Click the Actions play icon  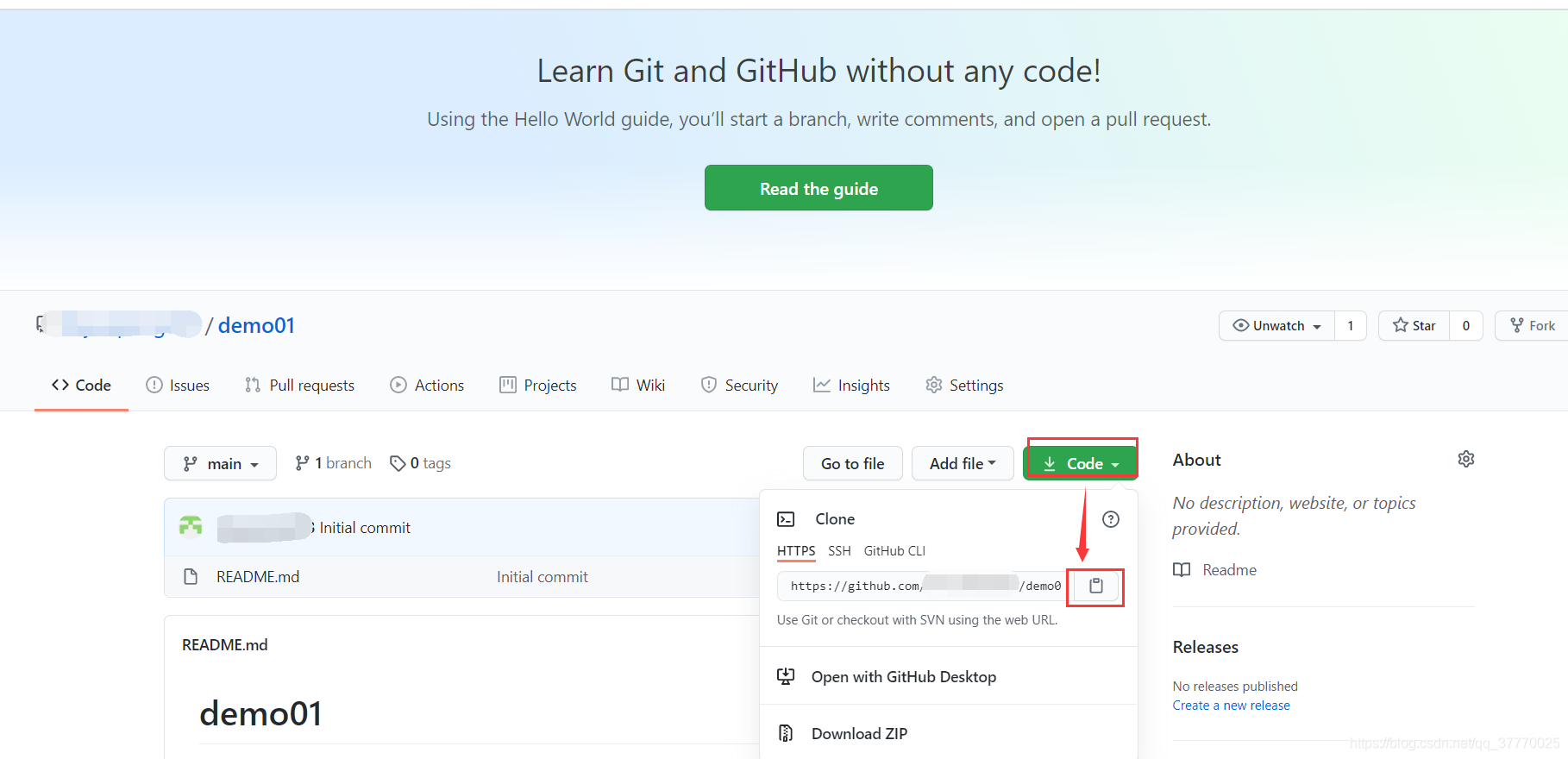398,385
